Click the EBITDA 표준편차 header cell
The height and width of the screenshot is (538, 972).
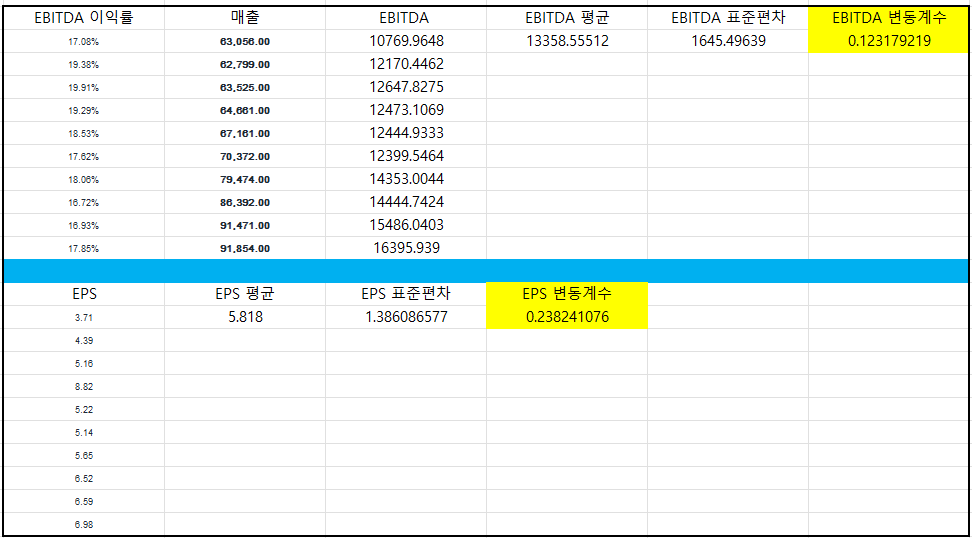pos(727,18)
